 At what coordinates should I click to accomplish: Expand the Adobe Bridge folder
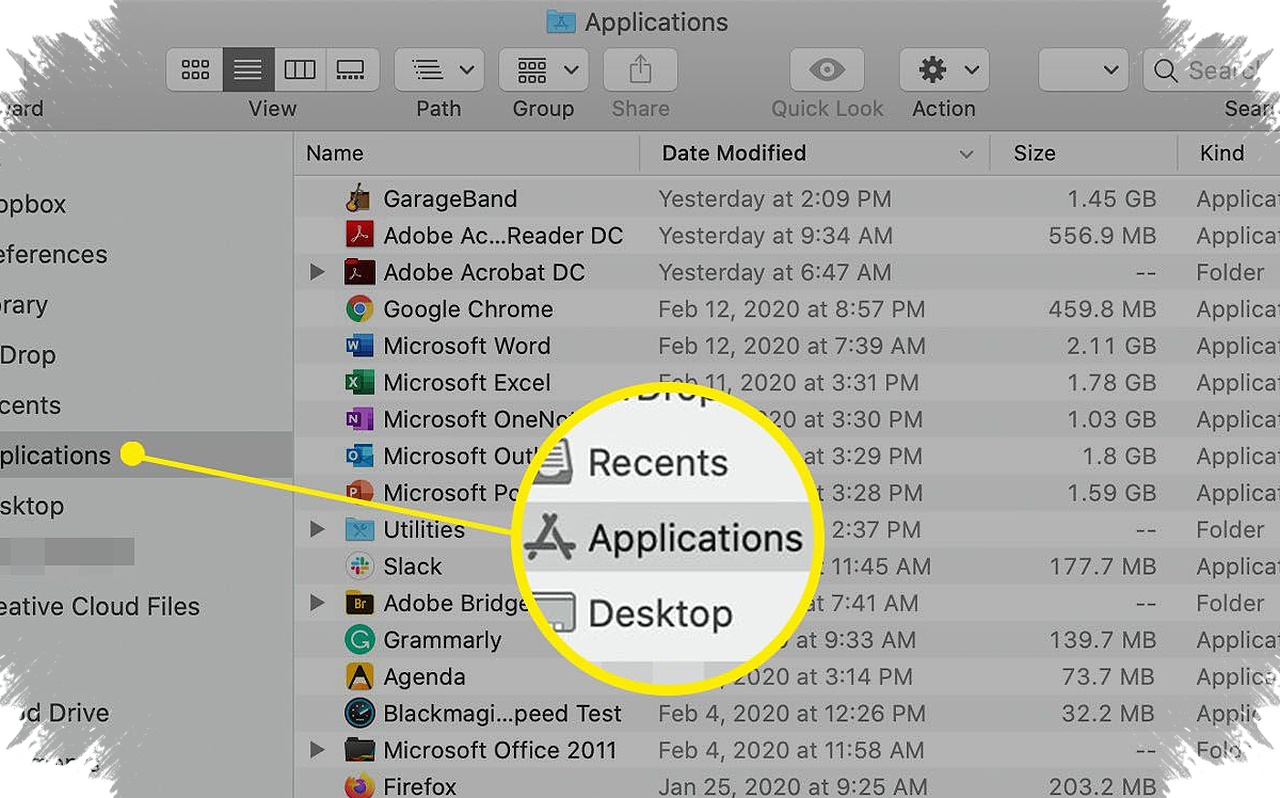pos(317,603)
